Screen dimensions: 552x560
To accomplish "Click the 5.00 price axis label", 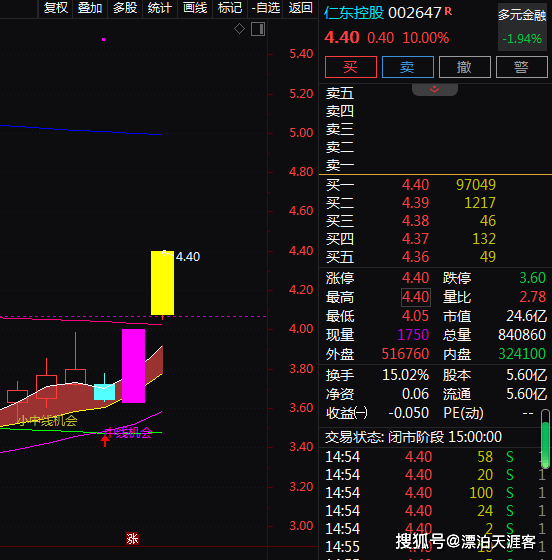I will click(301, 133).
